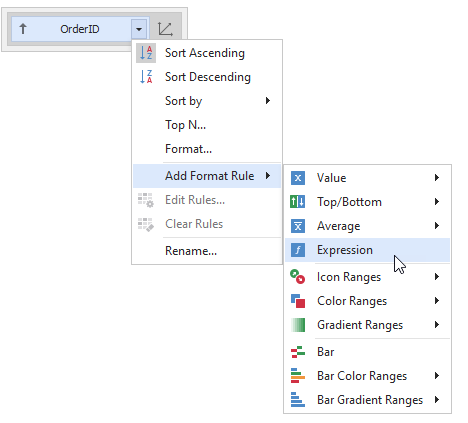Expand the Value submenu arrow

point(437,178)
